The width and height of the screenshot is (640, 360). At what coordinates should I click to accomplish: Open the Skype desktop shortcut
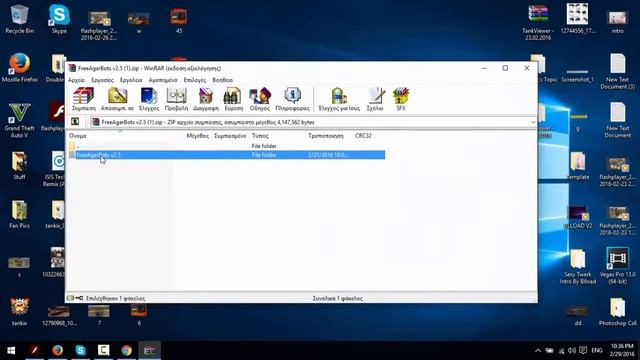point(59,19)
